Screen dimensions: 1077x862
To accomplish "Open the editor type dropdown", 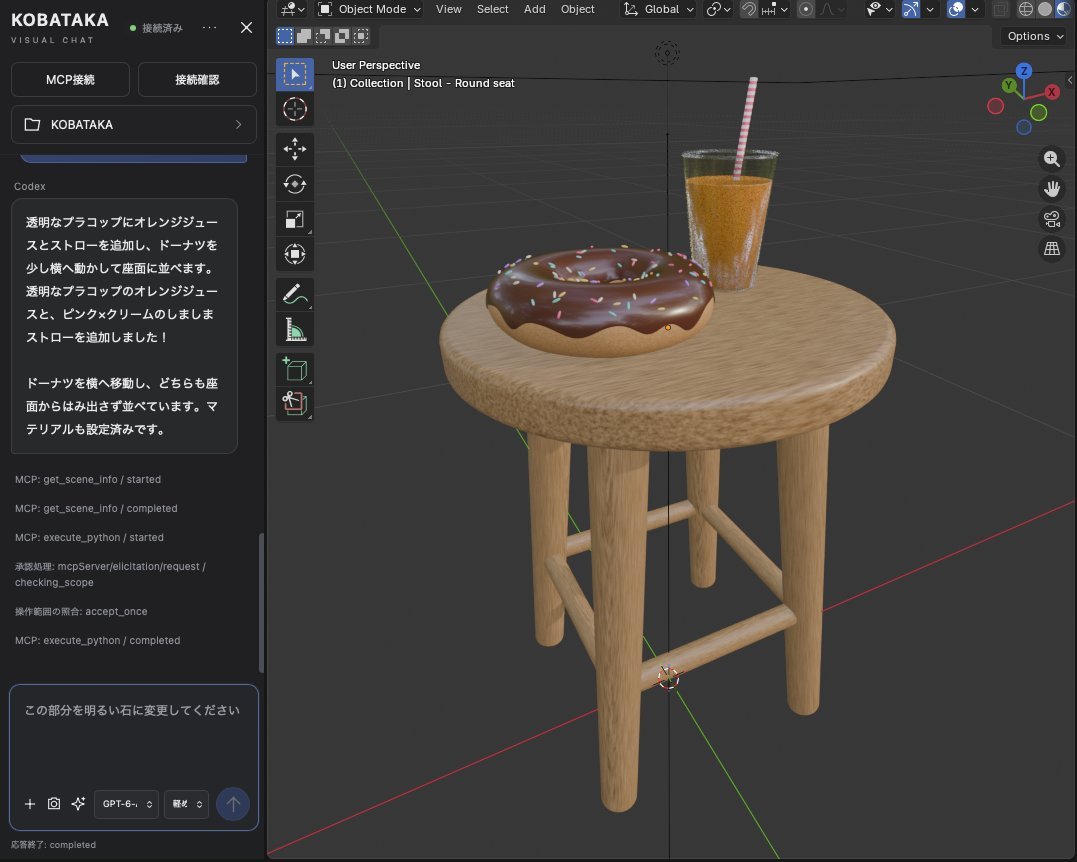I will (293, 9).
